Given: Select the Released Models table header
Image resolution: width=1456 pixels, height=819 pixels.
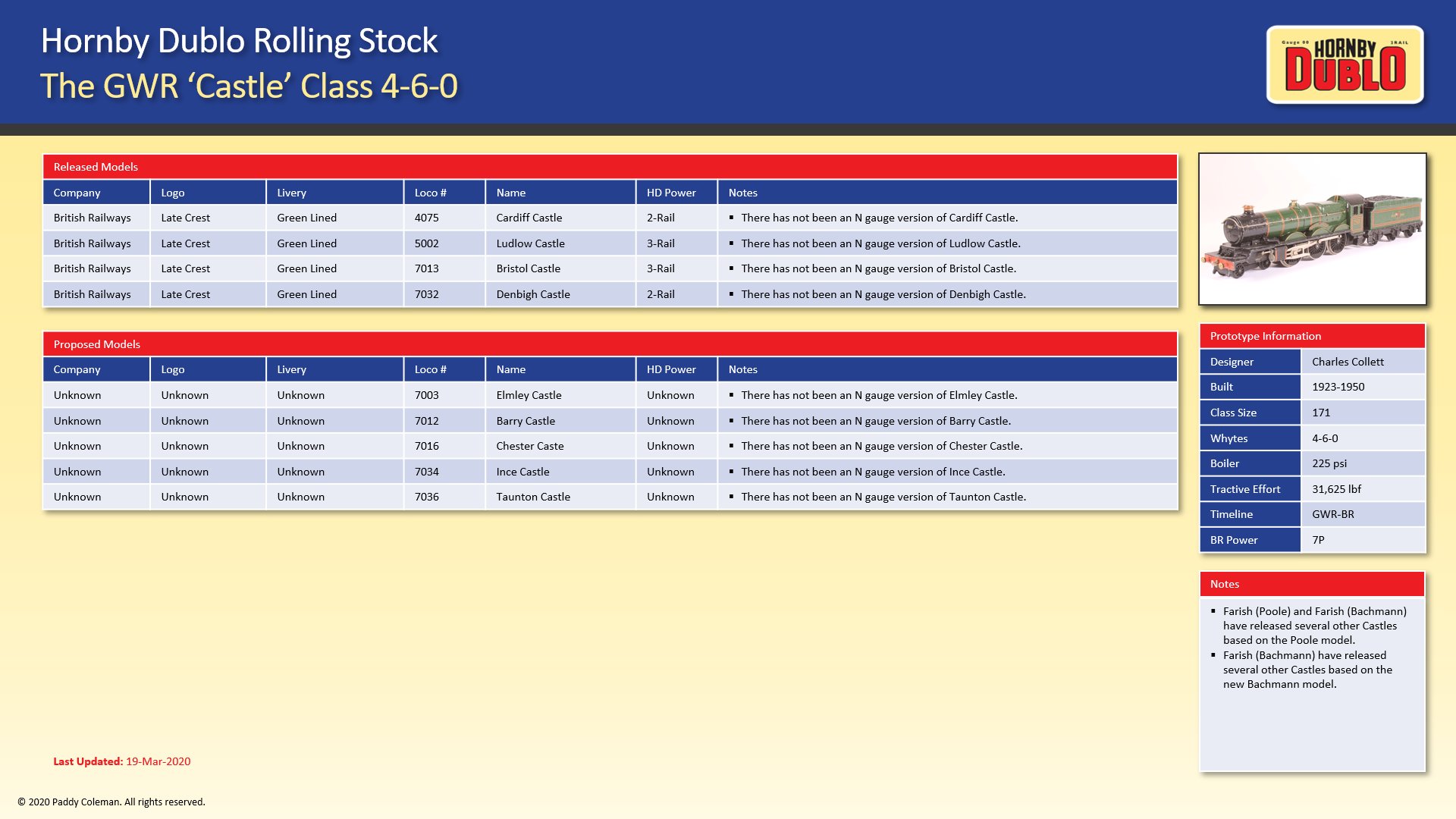Looking at the screenshot, I should (x=610, y=167).
